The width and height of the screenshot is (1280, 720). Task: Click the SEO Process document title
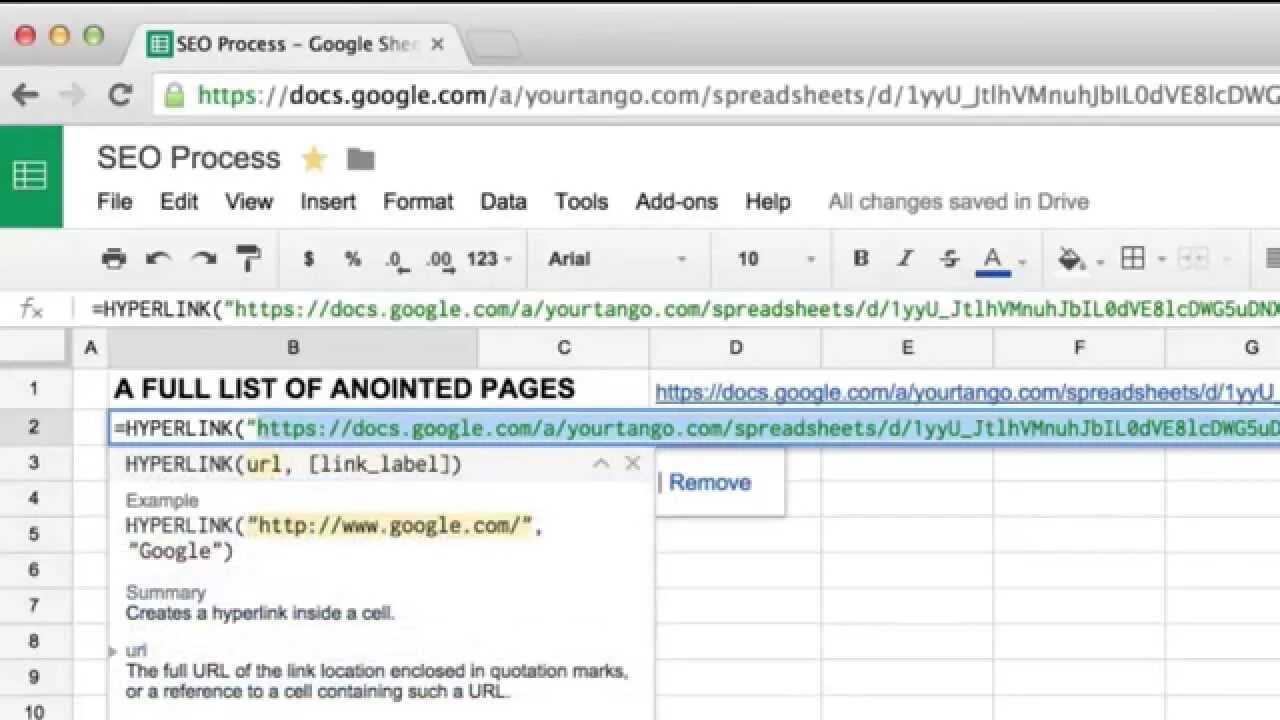[x=188, y=158]
